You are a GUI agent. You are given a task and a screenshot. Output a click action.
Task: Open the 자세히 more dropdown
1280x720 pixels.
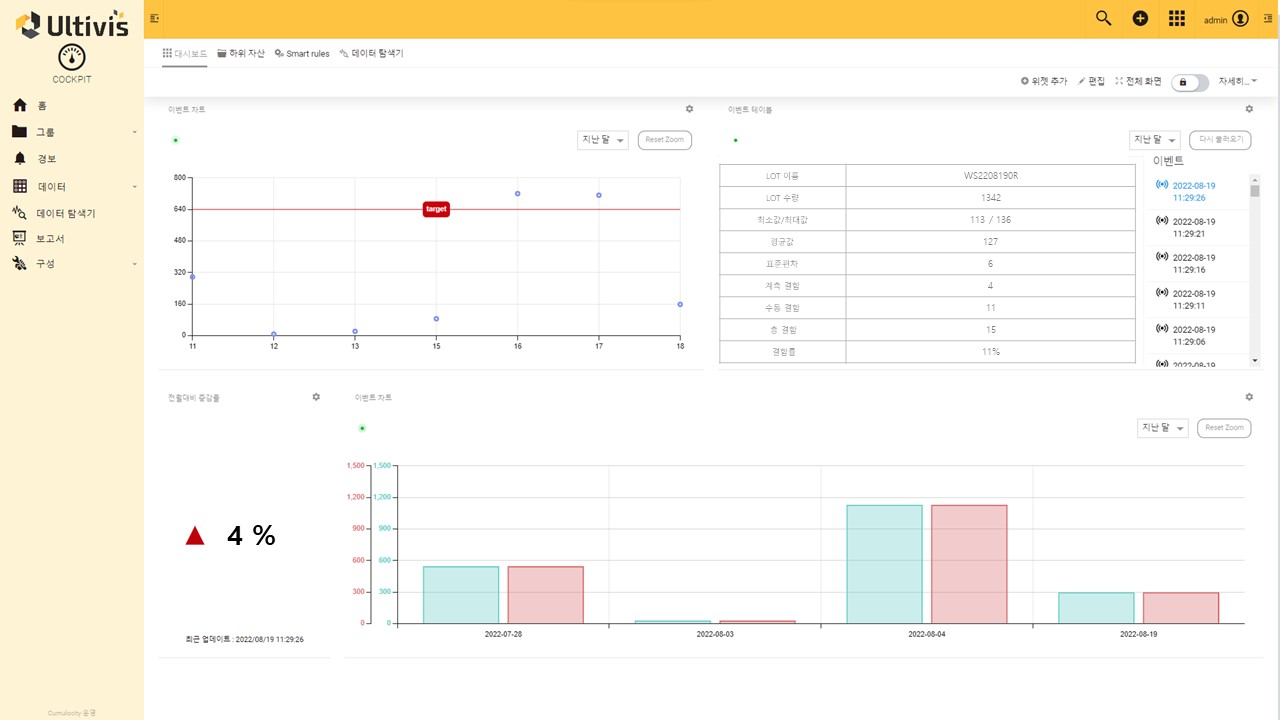pos(1238,81)
